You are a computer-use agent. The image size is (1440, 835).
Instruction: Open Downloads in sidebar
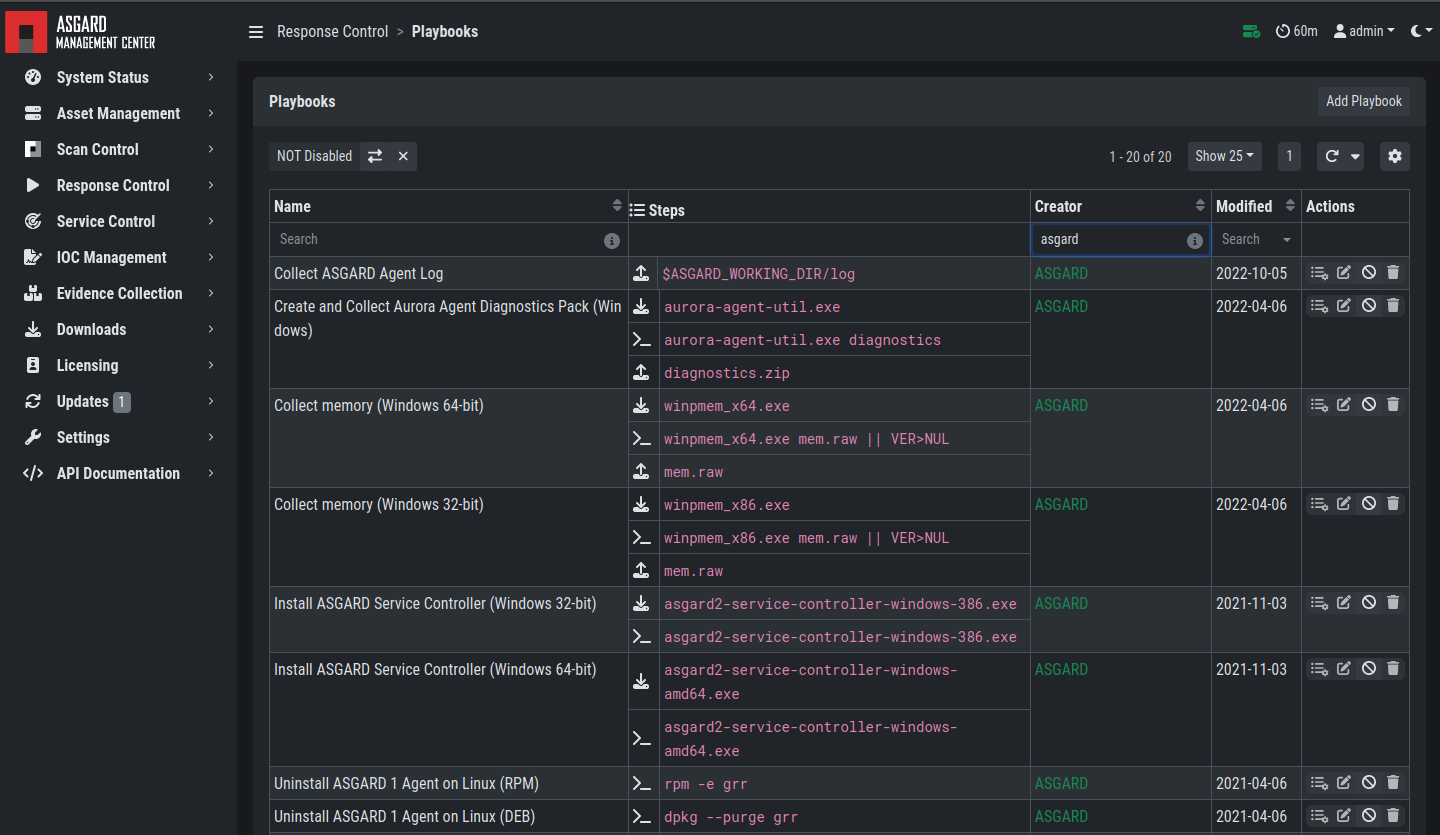[x=118, y=330]
